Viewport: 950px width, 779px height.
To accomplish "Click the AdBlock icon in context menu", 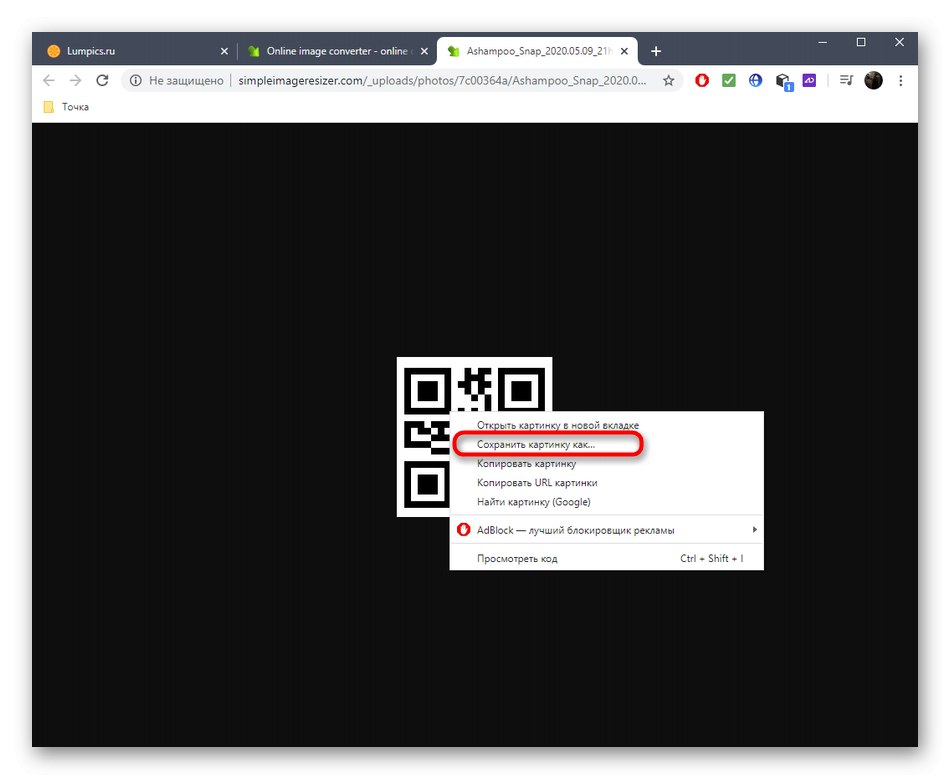I will (463, 530).
